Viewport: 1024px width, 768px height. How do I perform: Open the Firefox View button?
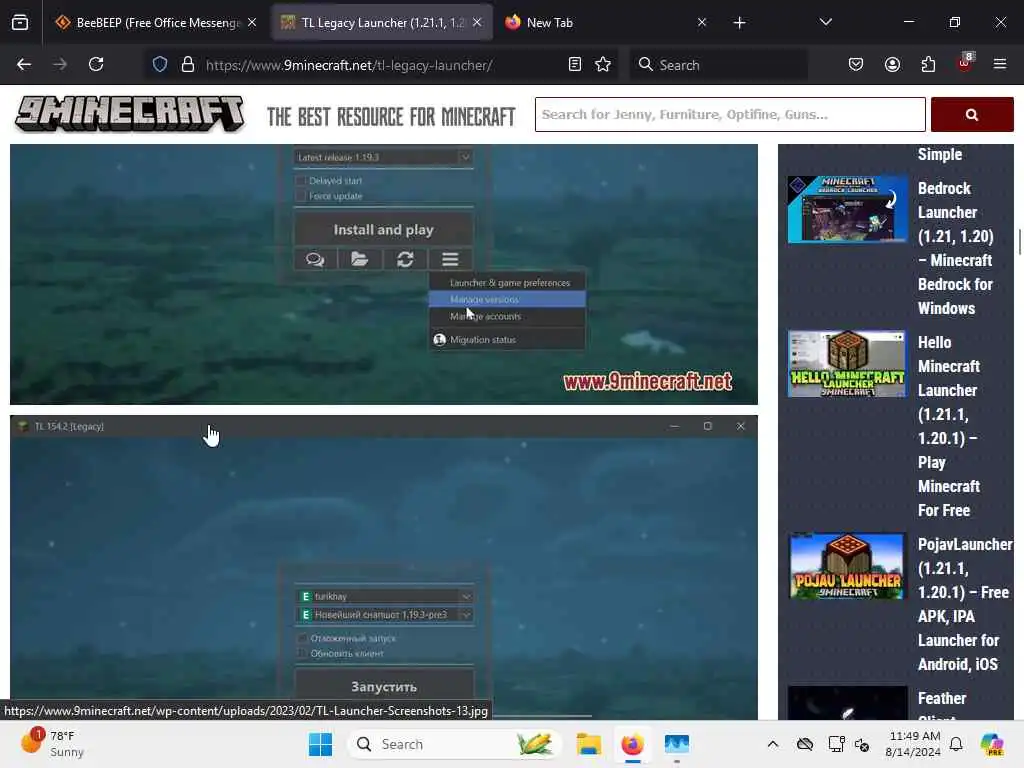point(20,22)
